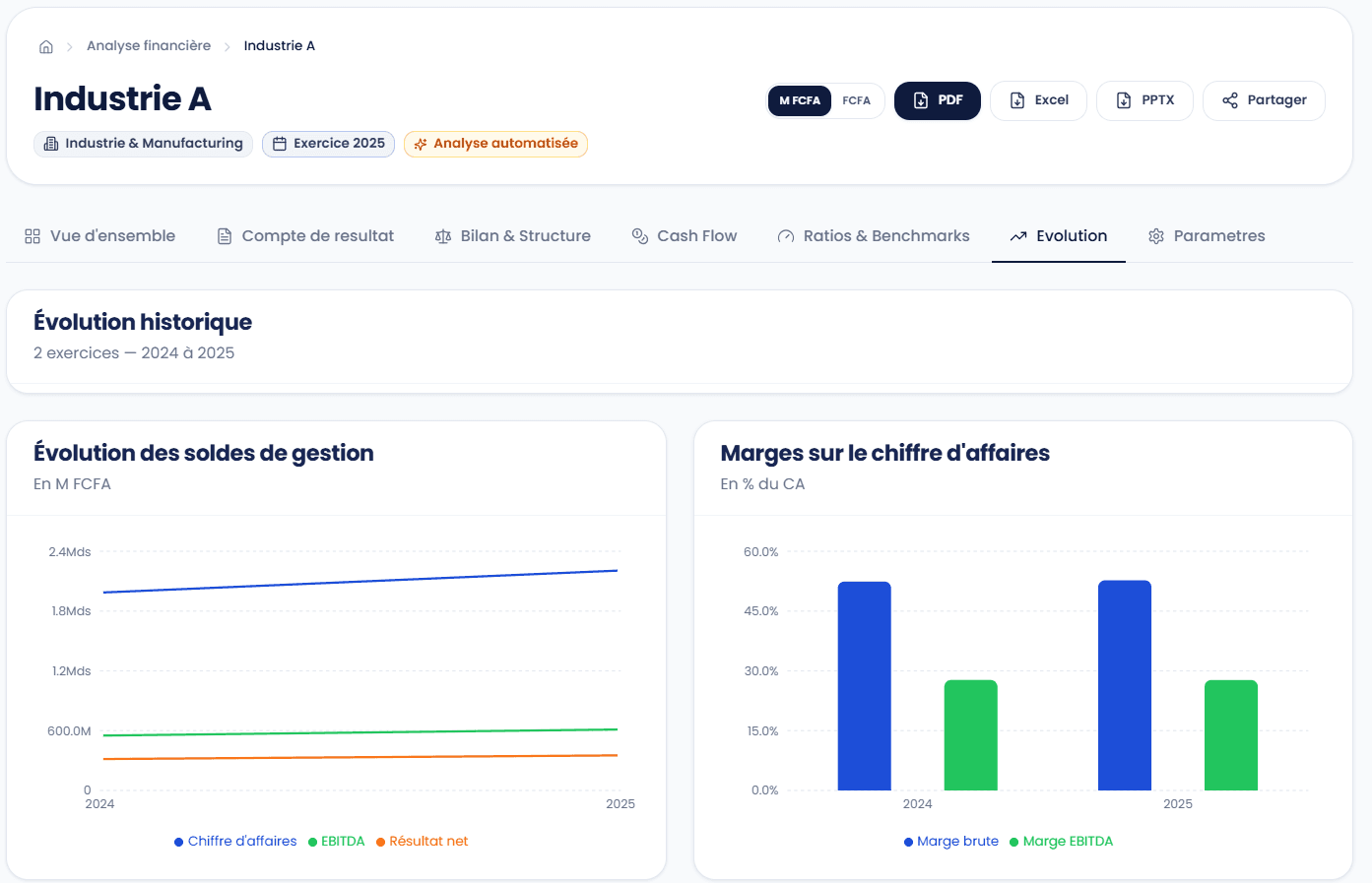
Task: Toggle Marge EBITDA legend series
Action: (x=1062, y=842)
